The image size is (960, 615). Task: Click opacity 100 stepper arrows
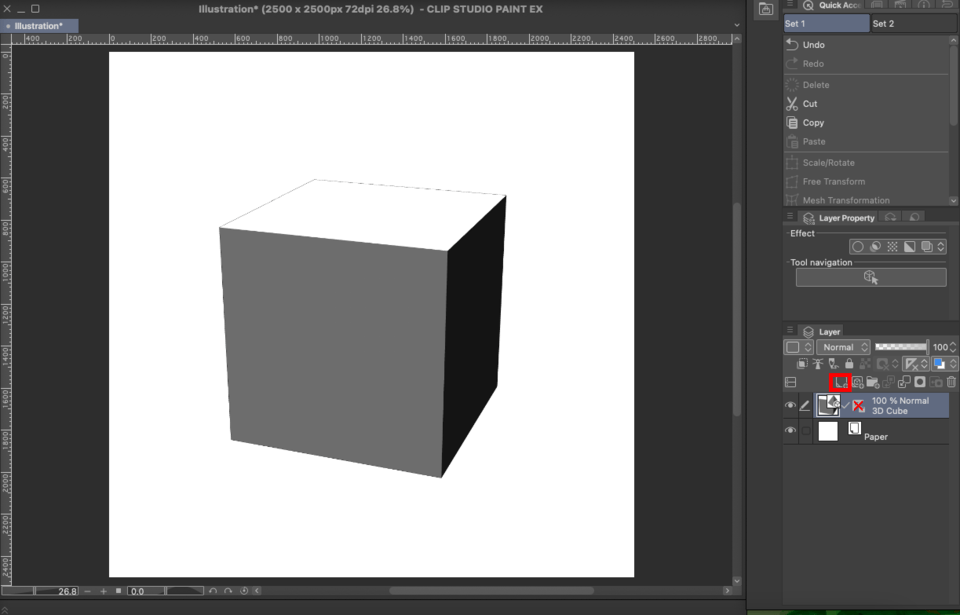(952, 347)
